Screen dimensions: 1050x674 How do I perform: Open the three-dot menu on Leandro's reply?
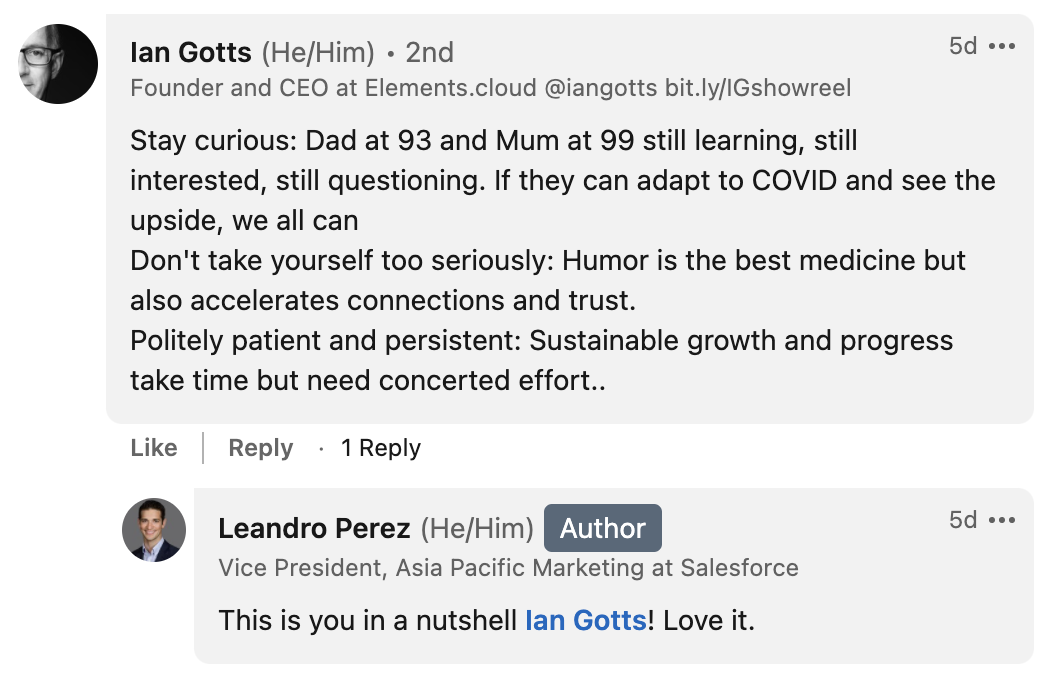click(1000, 519)
